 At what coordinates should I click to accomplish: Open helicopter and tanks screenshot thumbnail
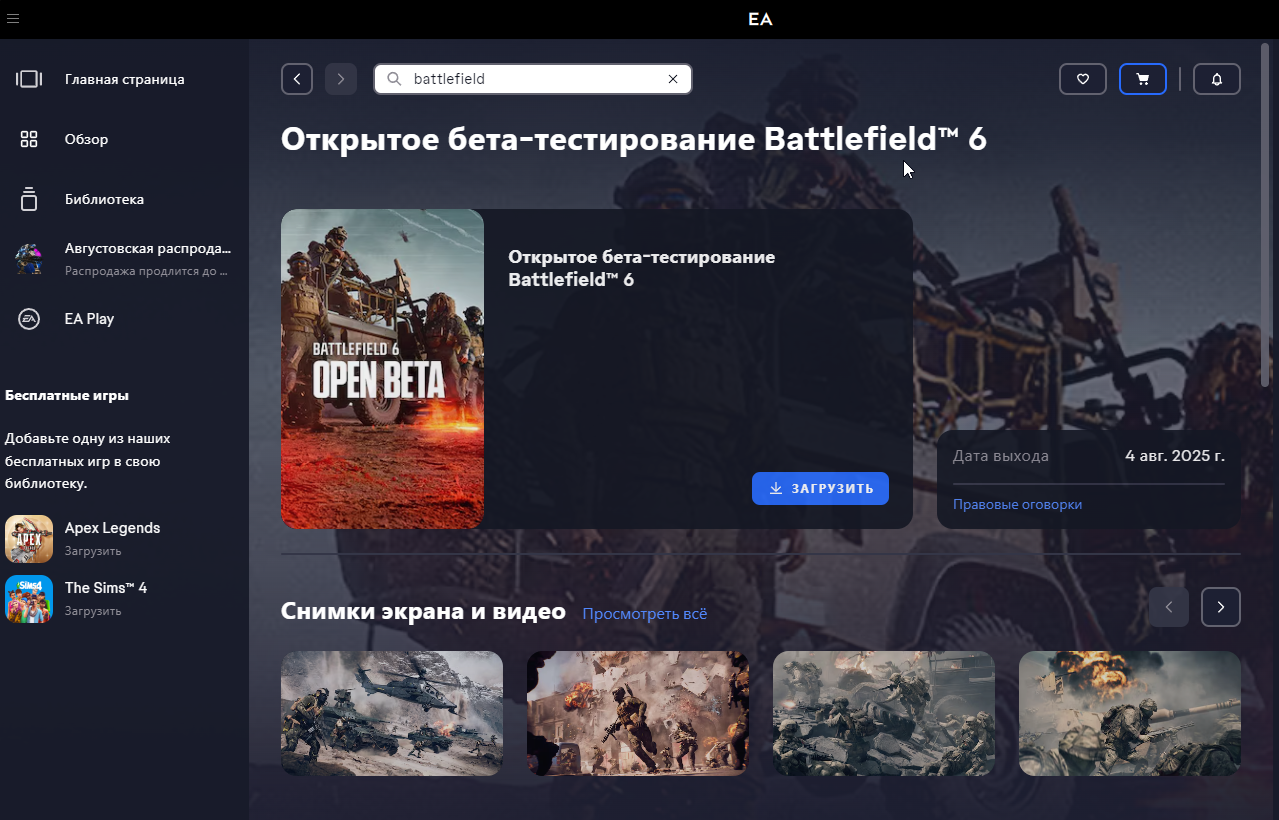pyautogui.click(x=392, y=713)
